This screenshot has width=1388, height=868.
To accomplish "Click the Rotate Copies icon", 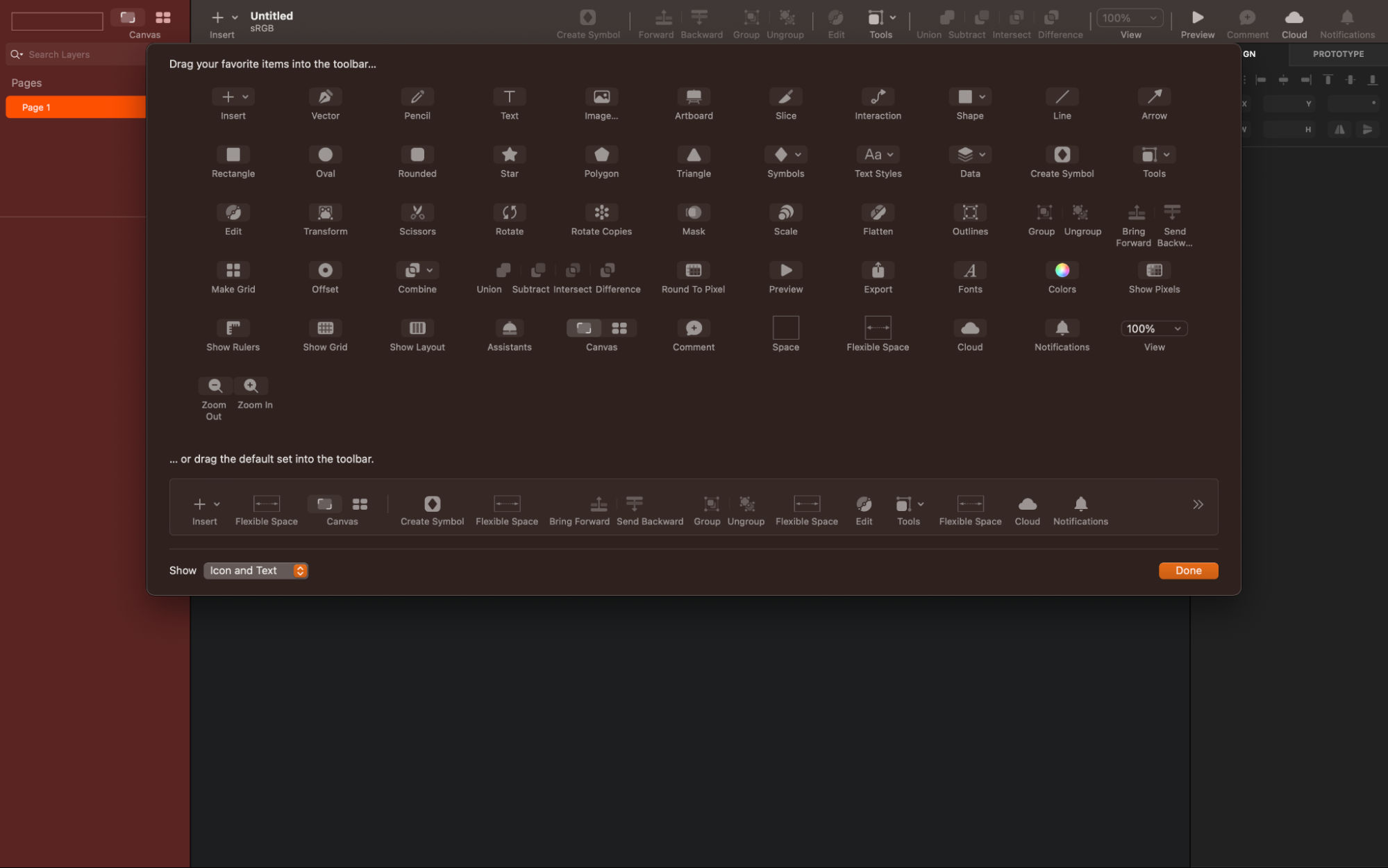I will pos(601,212).
